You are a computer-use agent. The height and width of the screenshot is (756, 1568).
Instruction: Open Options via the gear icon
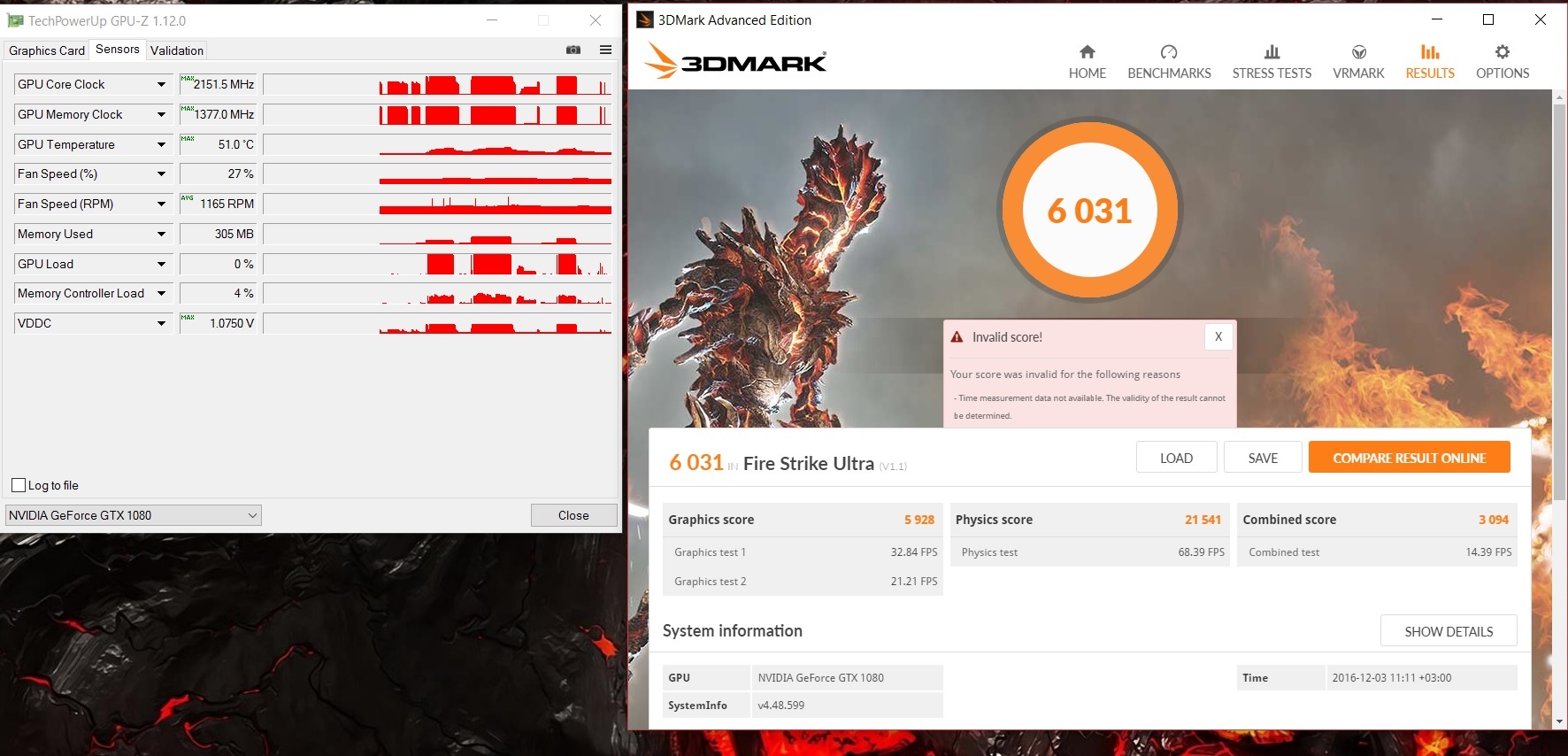click(1503, 51)
